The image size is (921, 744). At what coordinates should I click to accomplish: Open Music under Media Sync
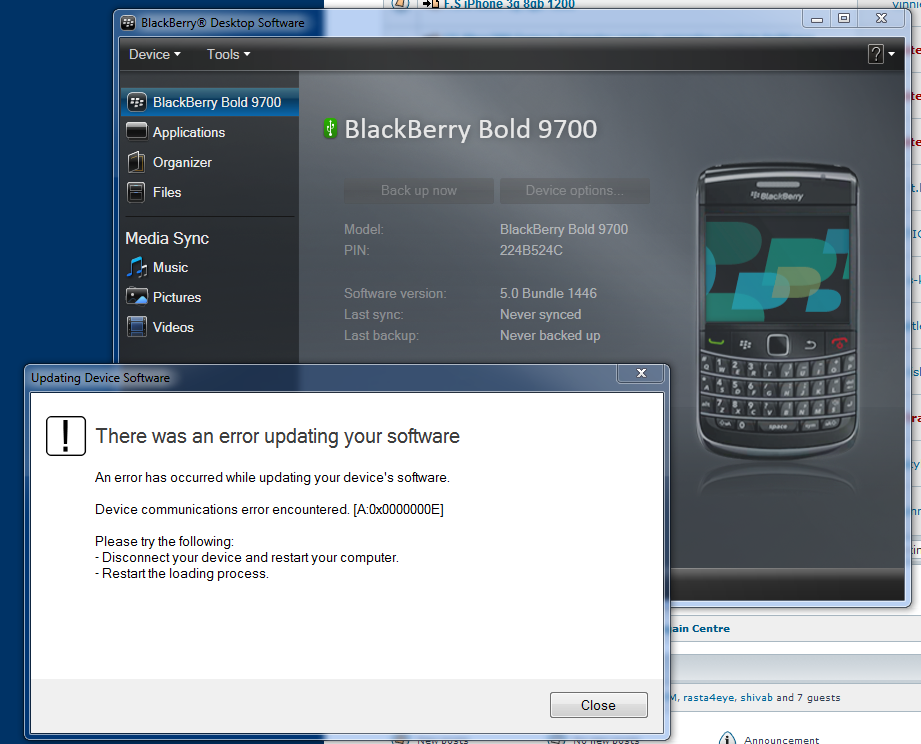(x=170, y=268)
